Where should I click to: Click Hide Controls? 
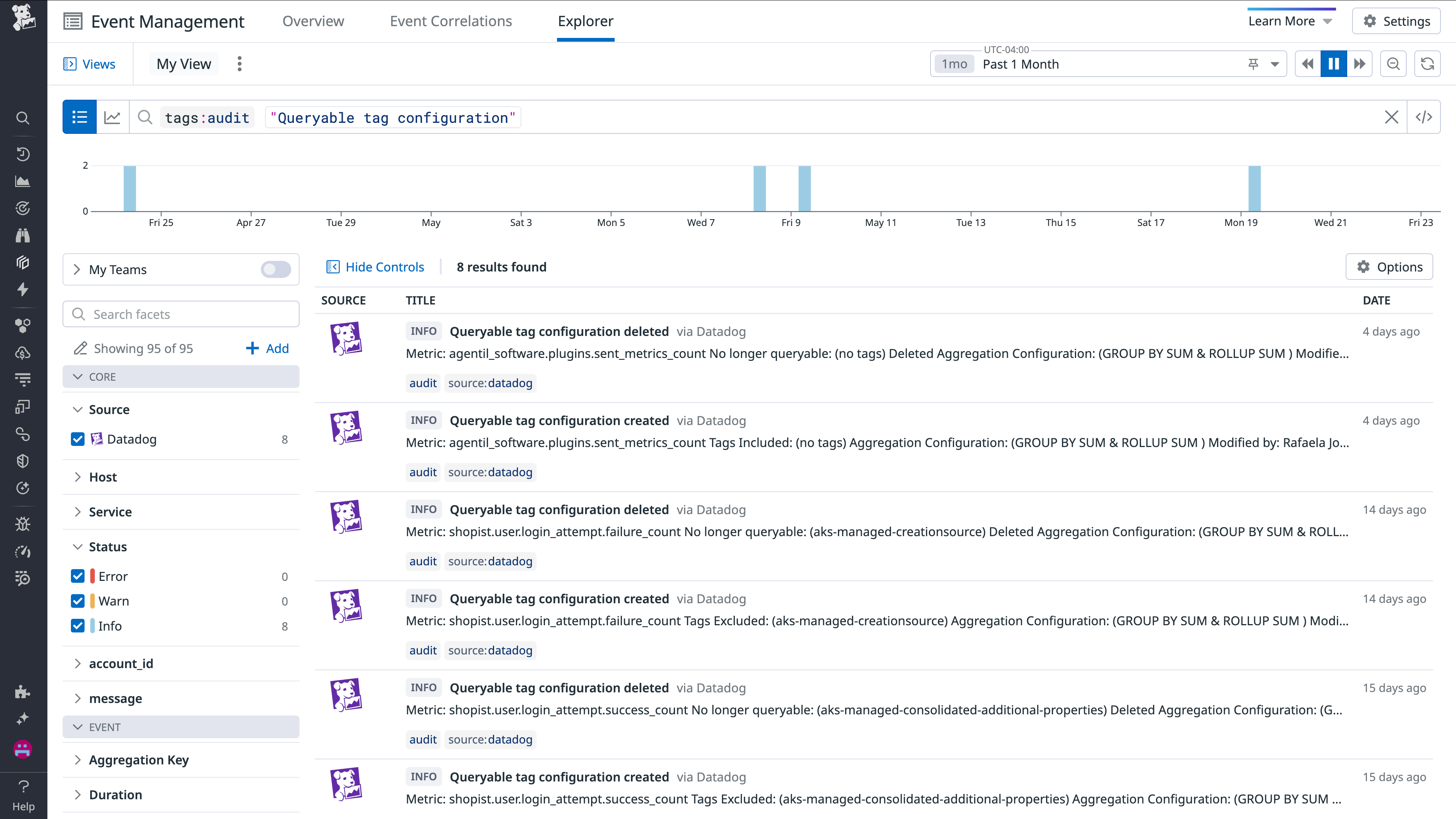pos(375,267)
